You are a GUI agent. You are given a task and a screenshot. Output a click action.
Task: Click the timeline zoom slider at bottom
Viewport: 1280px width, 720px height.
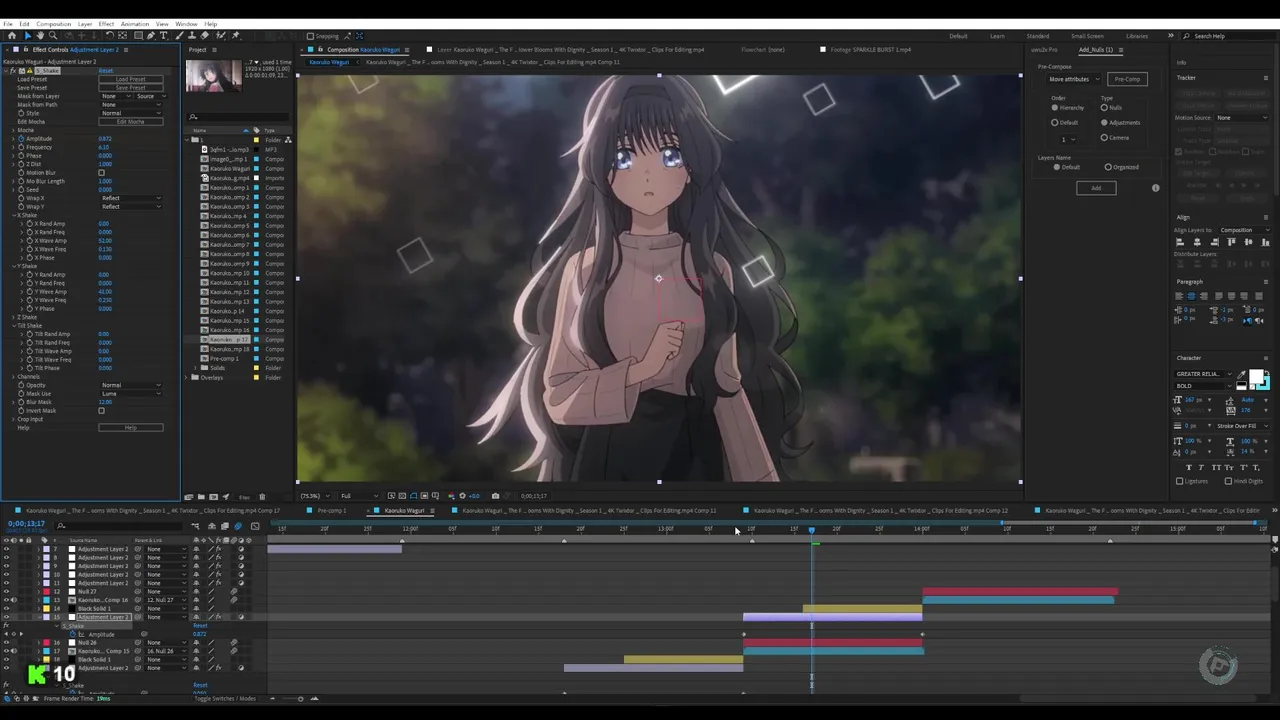tap(293, 699)
